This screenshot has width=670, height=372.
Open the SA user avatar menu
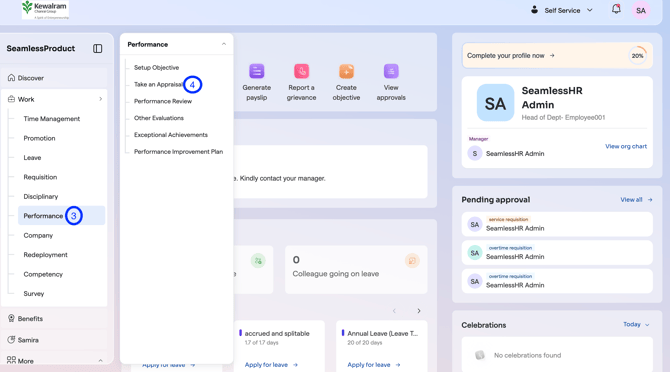pos(641,10)
